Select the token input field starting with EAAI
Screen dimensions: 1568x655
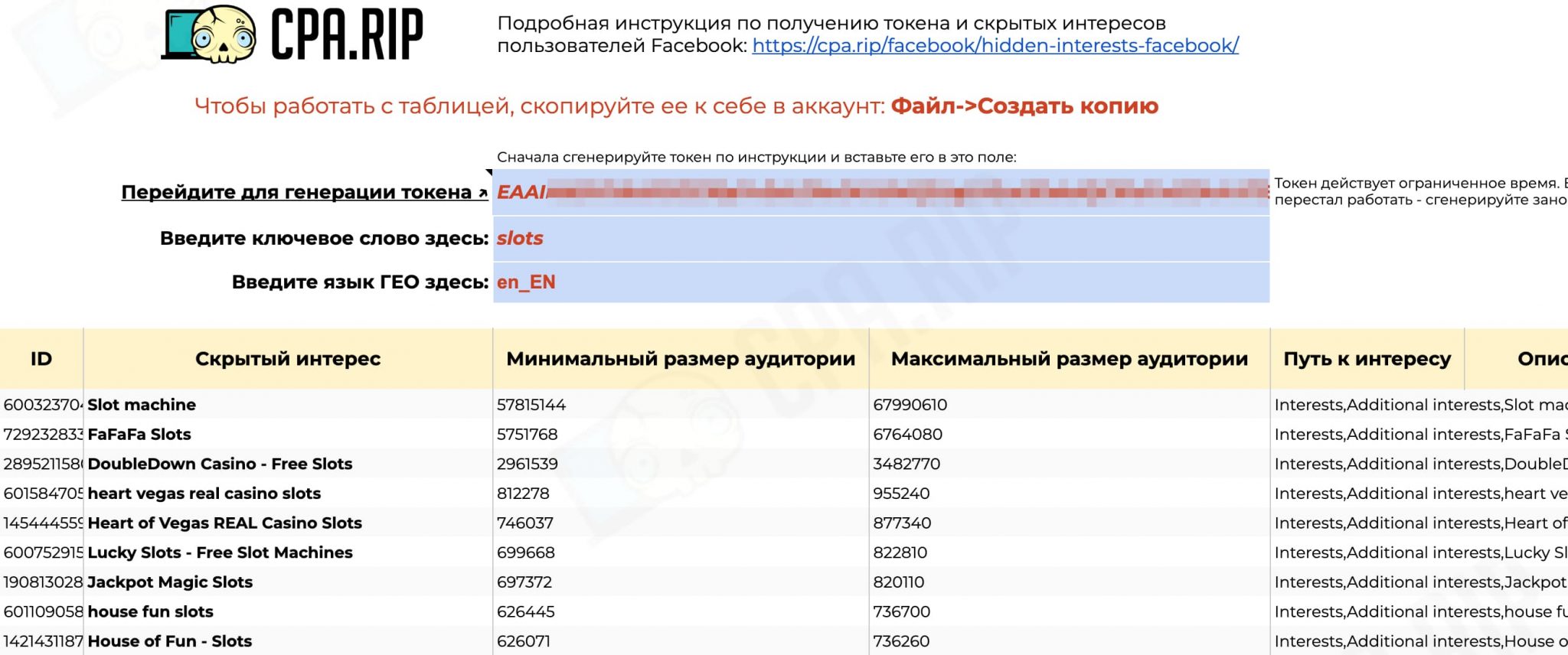(x=881, y=192)
